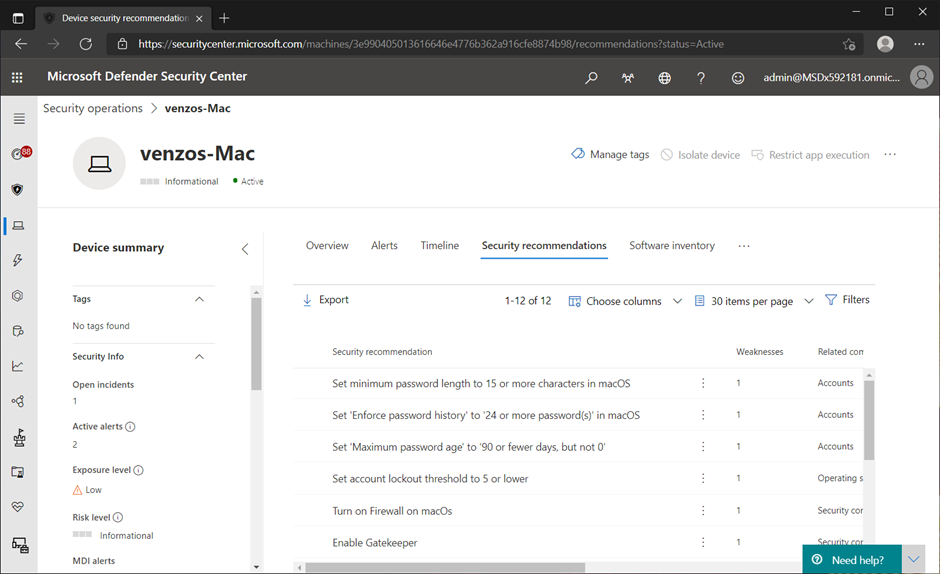940x574 pixels.
Task: Export the recommendations list
Action: [x=326, y=300]
